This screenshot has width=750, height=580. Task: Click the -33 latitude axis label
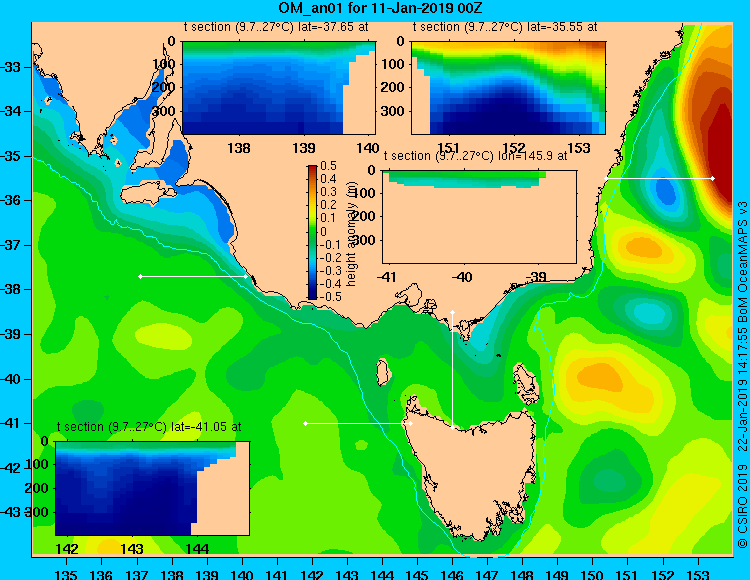(11, 67)
